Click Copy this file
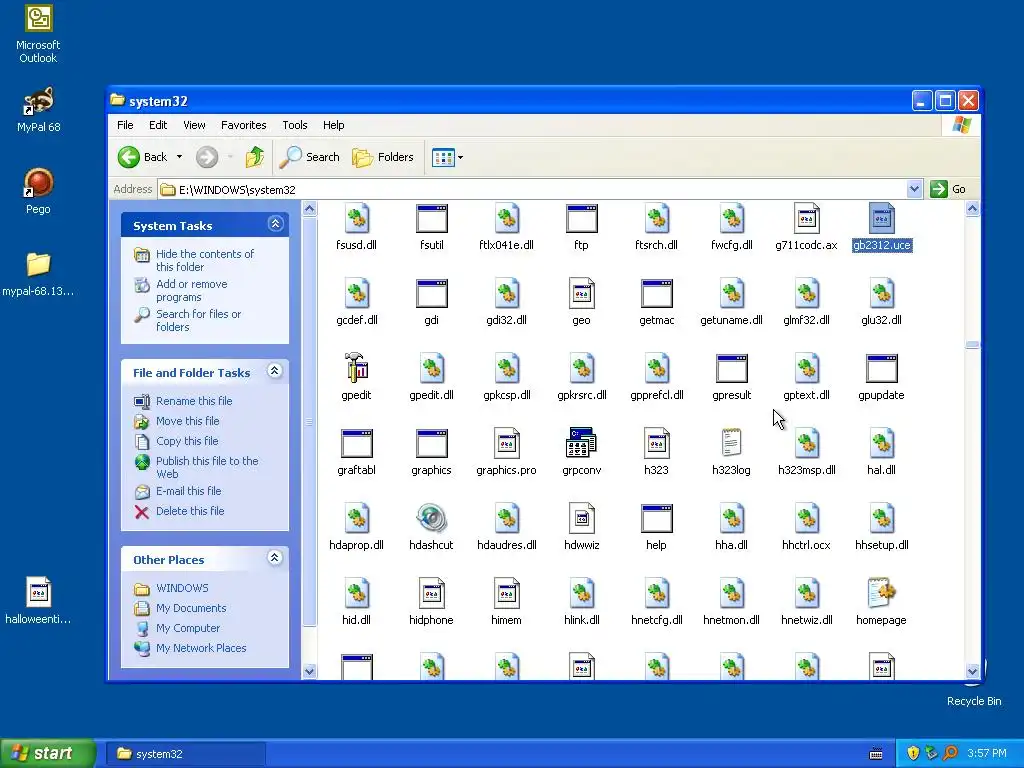The height and width of the screenshot is (768, 1024). pos(187,441)
